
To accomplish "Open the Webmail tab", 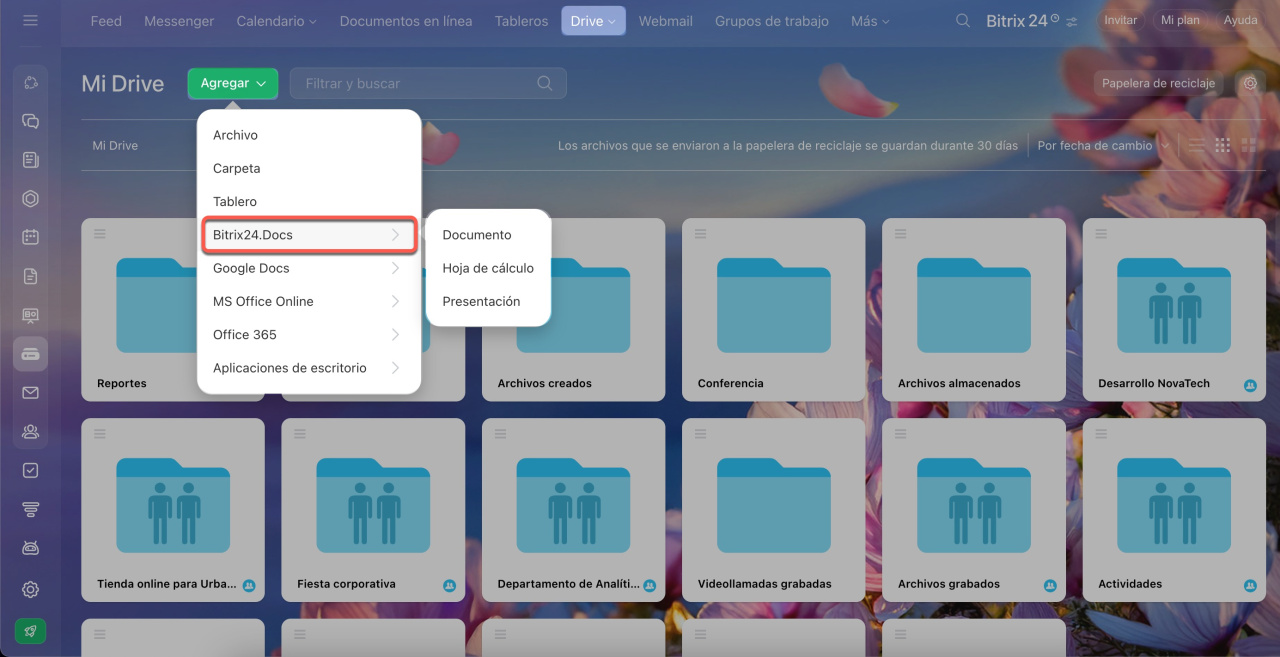I will [666, 21].
